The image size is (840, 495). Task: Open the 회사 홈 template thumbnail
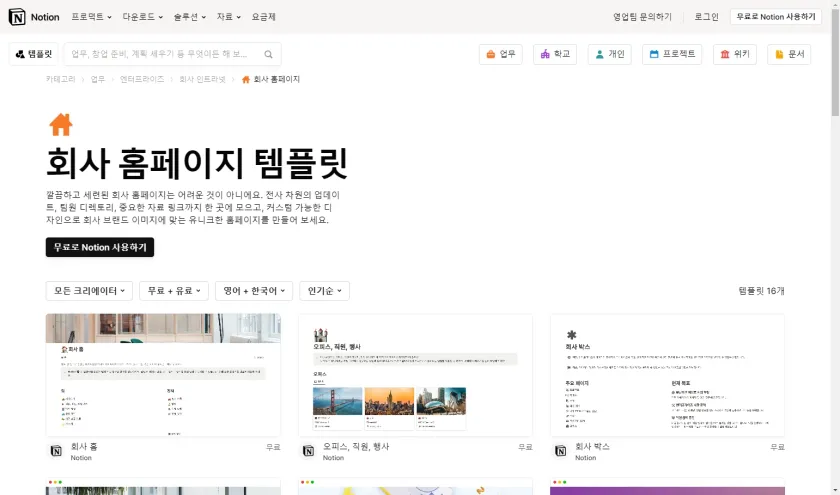pyautogui.click(x=163, y=375)
